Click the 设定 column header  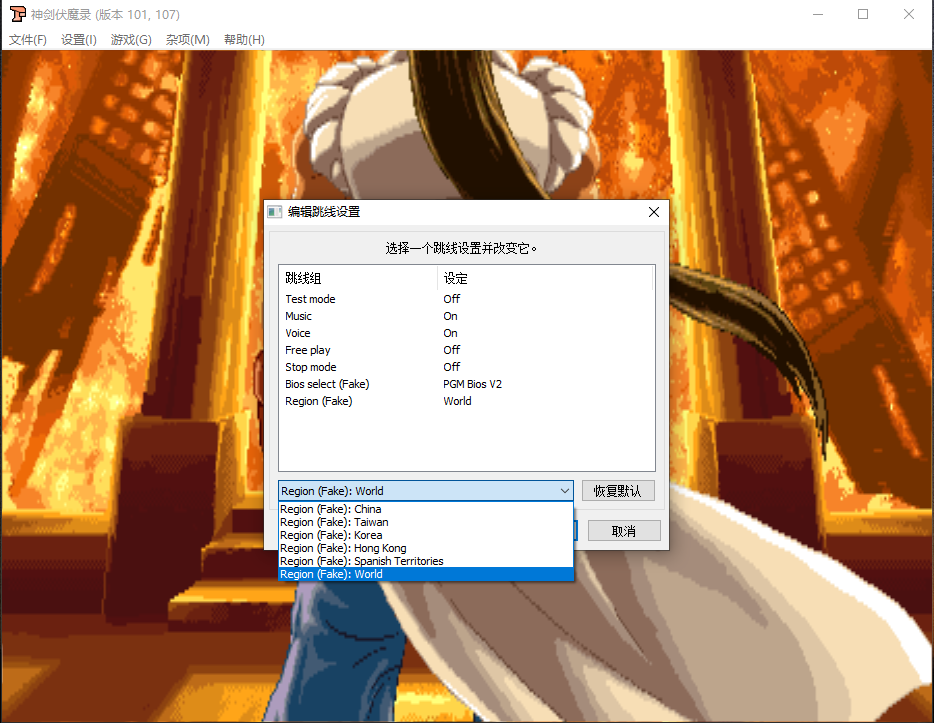[x=545, y=278]
